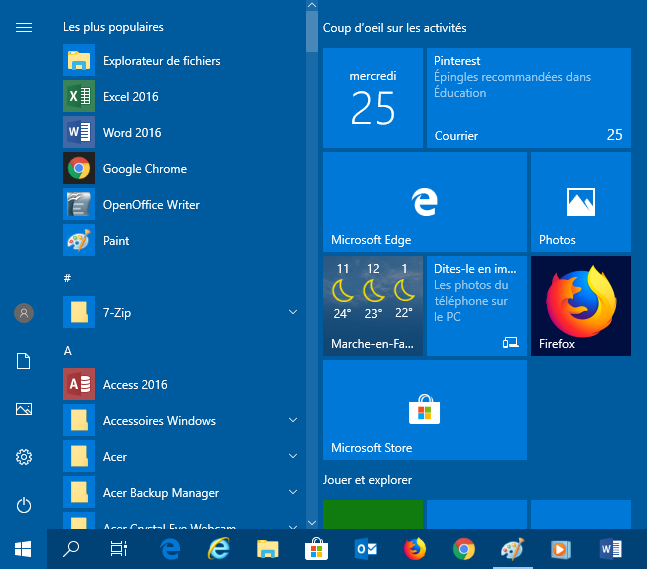The width and height of the screenshot is (647, 569).
Task: Open the Firefox tile
Action: click(x=581, y=306)
